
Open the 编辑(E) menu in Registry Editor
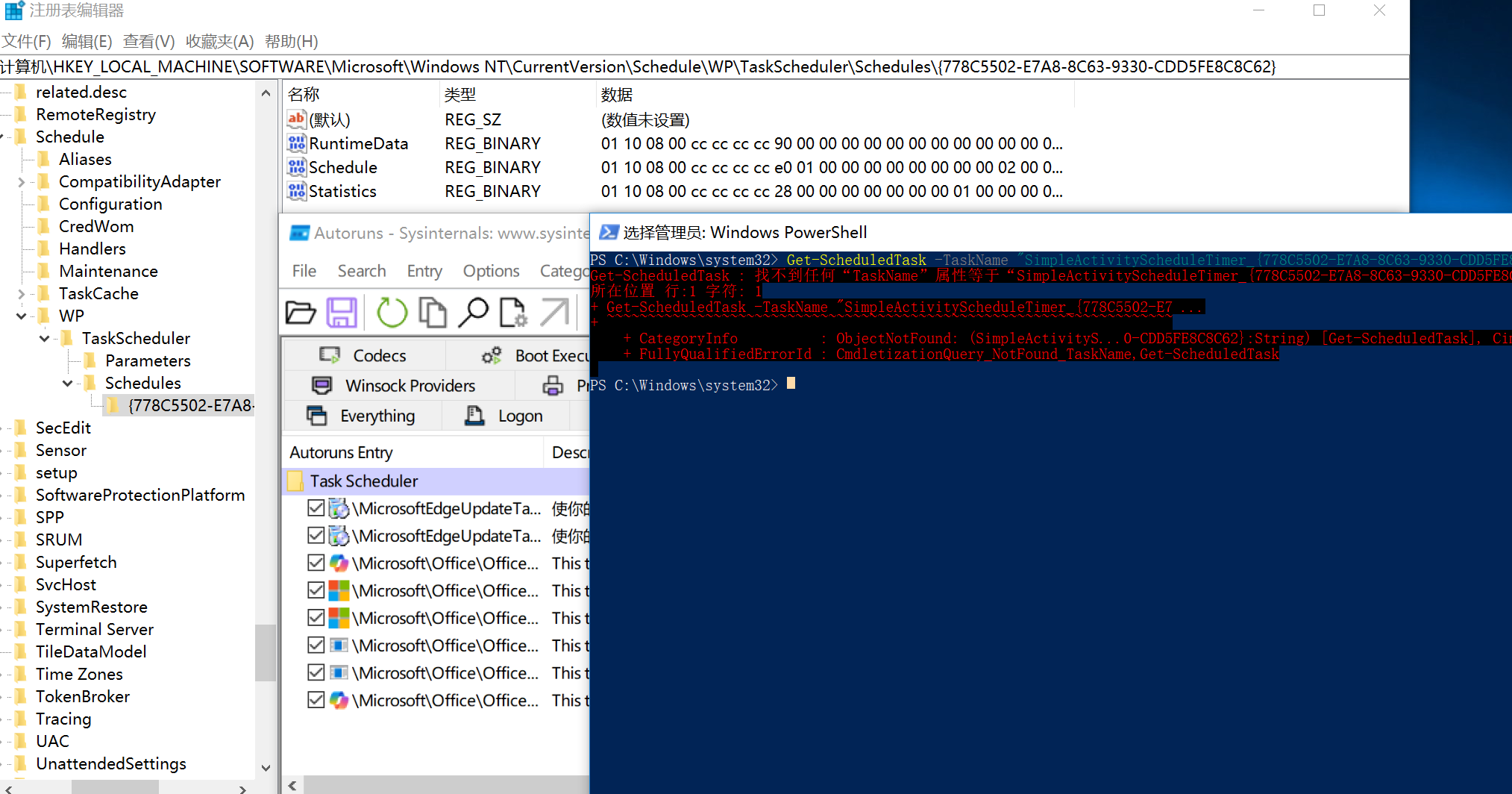87,42
